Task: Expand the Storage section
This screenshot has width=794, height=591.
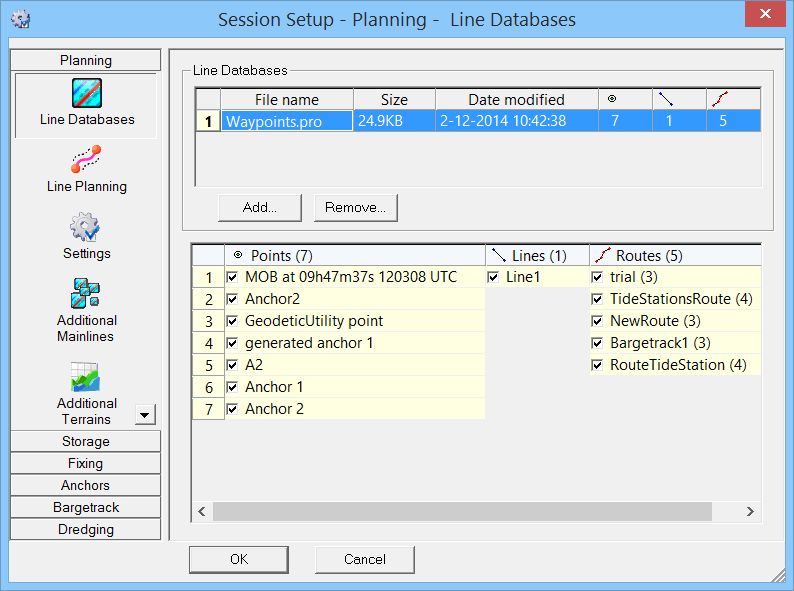Action: tap(86, 441)
